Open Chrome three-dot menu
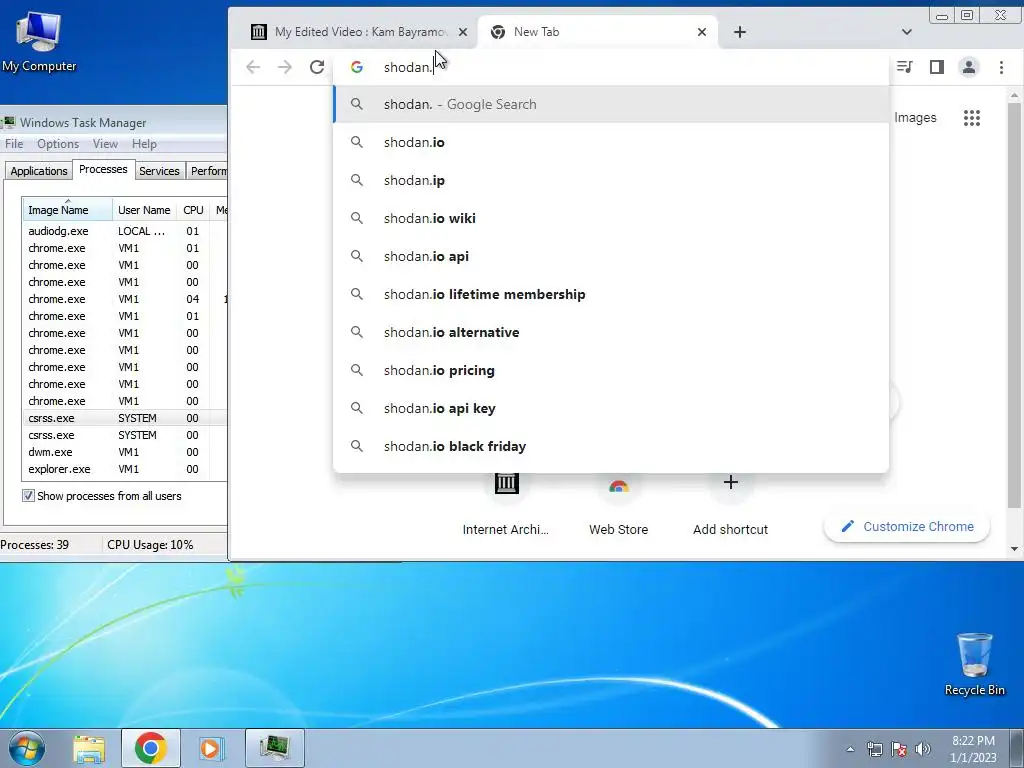This screenshot has height=768, width=1024. click(1001, 67)
